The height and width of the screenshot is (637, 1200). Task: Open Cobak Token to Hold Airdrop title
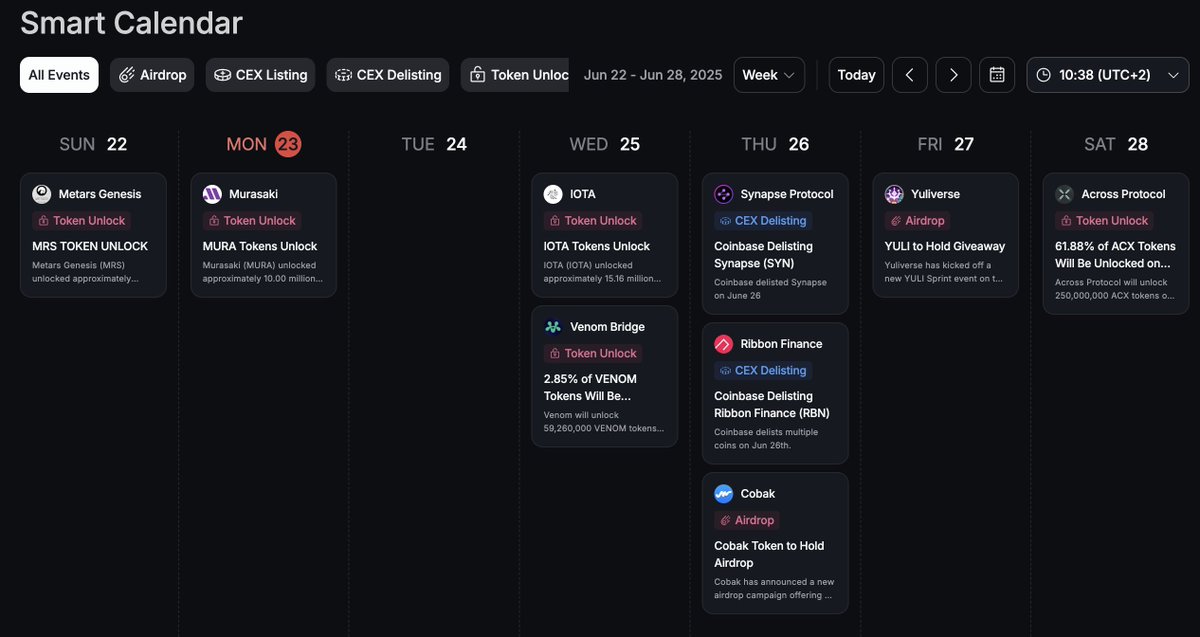click(769, 554)
